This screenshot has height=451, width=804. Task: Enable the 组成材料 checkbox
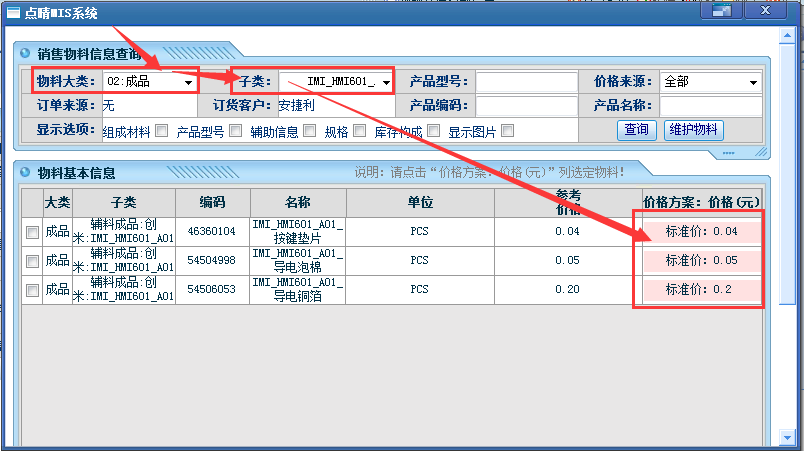coord(162,131)
